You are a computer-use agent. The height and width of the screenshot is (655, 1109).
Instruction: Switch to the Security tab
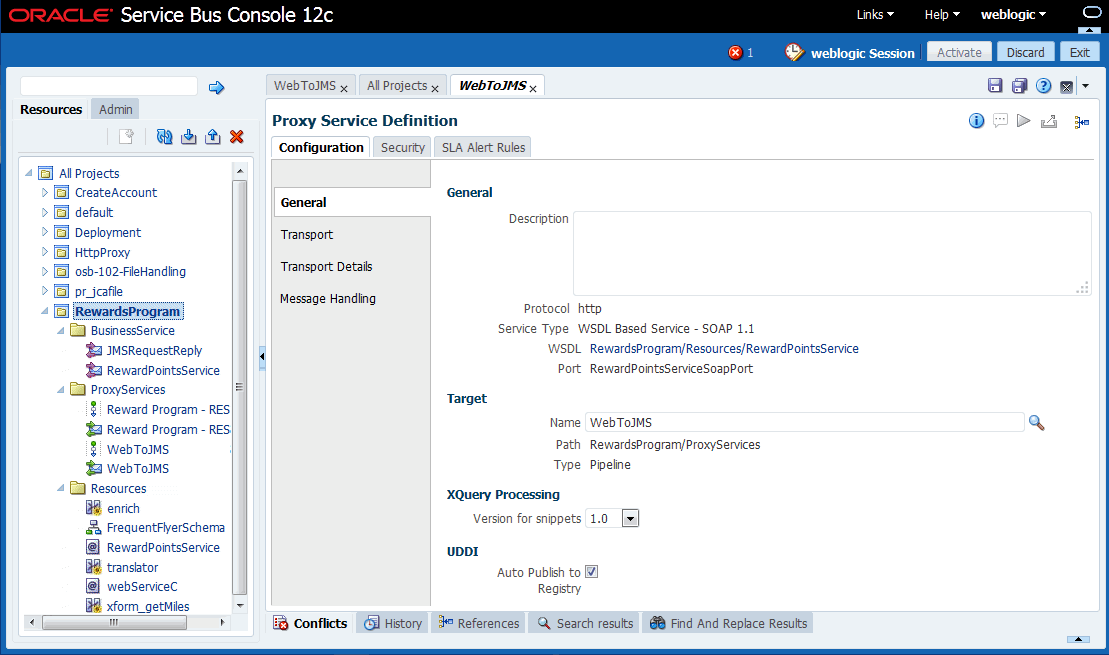[x=402, y=147]
